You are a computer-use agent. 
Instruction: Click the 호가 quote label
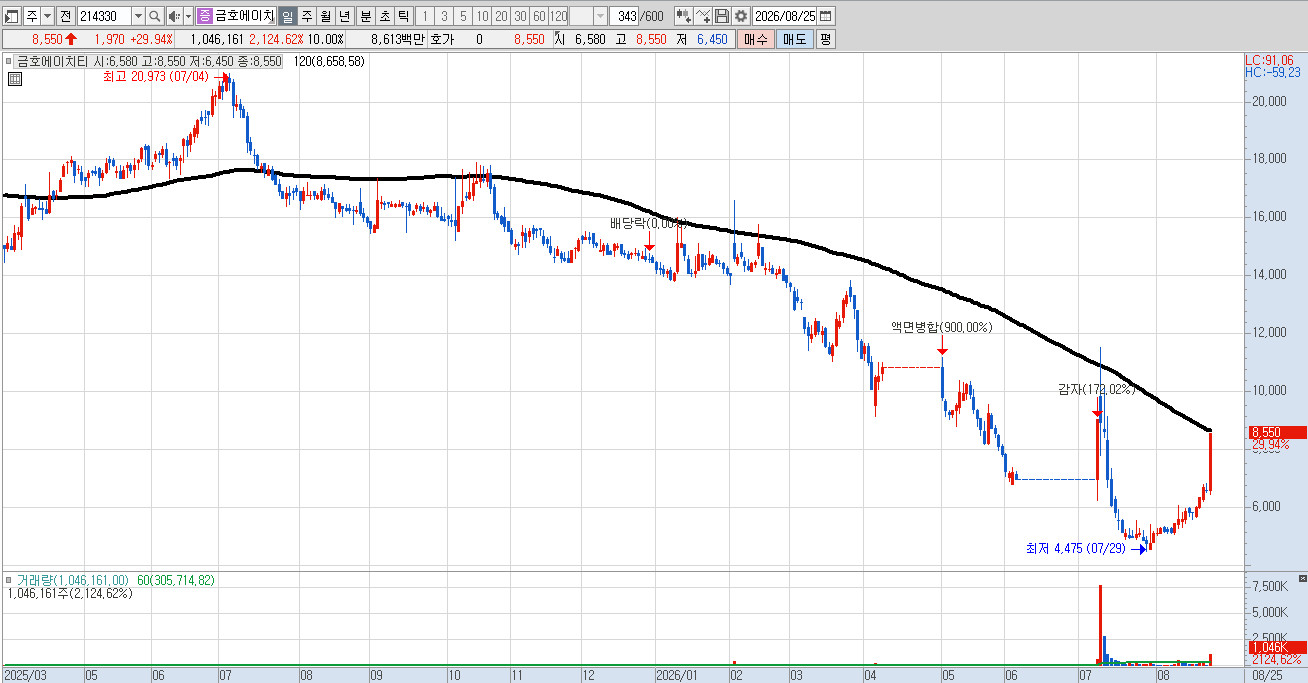point(442,39)
